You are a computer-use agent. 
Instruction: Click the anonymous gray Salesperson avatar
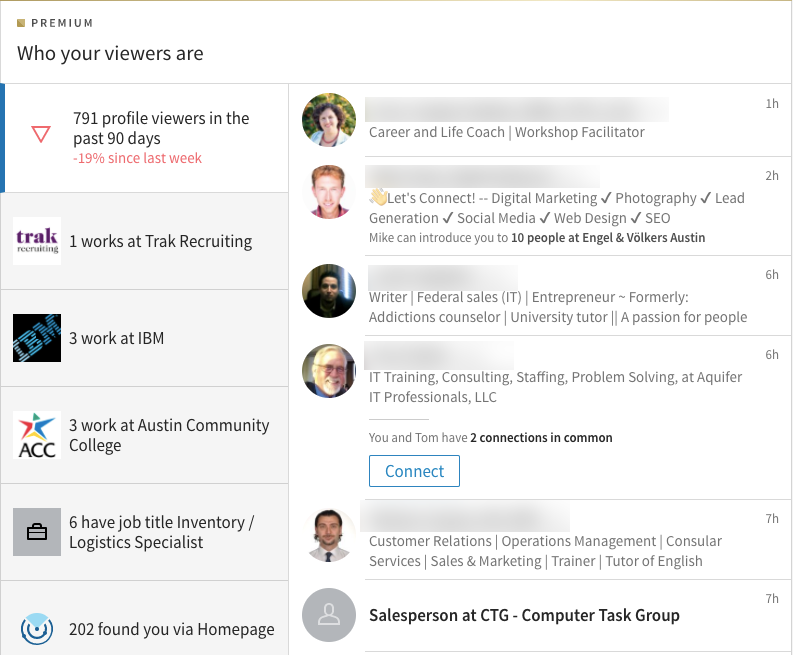(329, 615)
